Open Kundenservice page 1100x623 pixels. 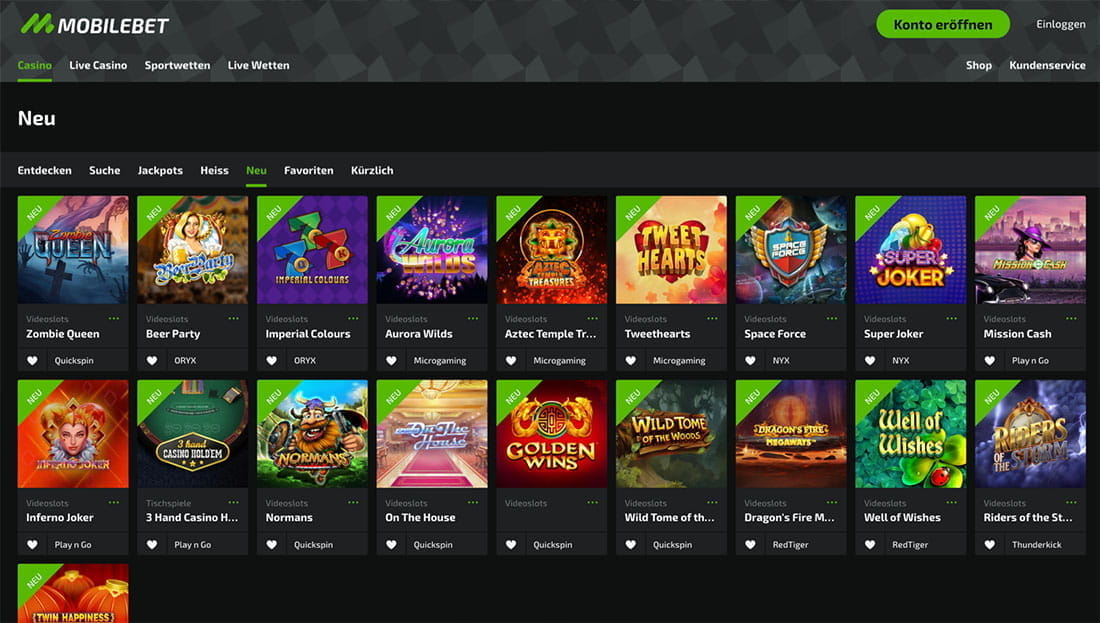pyautogui.click(x=1047, y=65)
